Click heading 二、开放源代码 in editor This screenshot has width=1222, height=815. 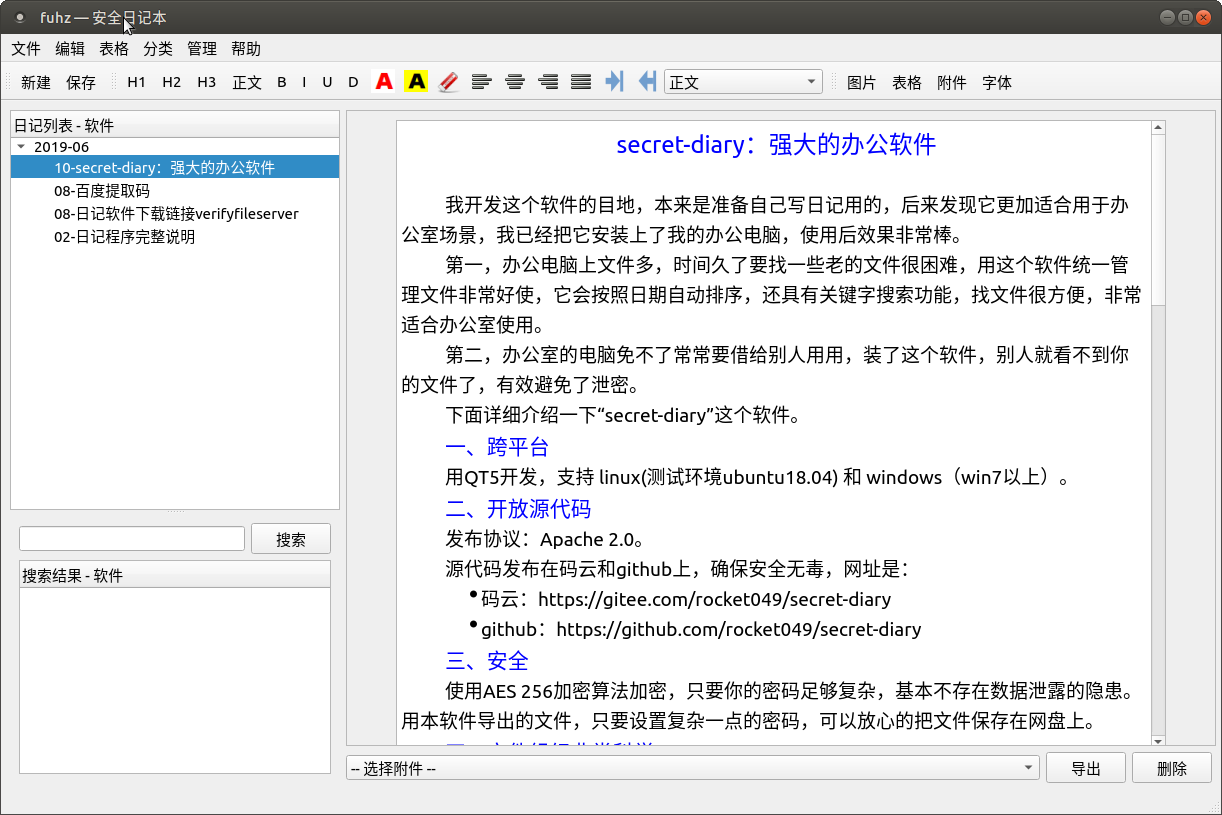coord(518,508)
